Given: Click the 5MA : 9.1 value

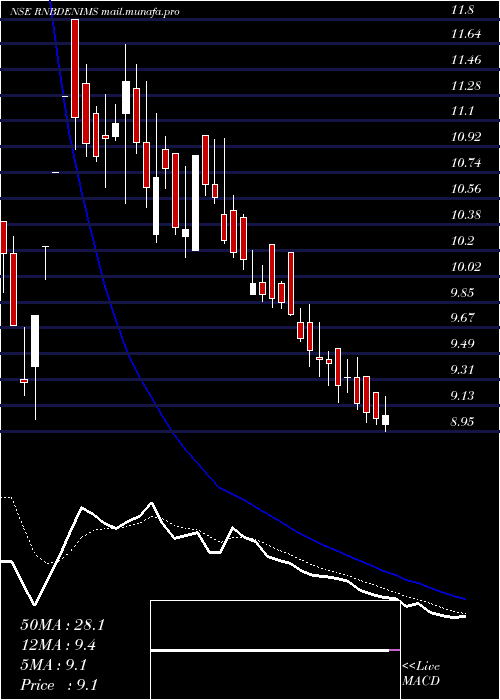Looking at the screenshot, I should 54,665.
